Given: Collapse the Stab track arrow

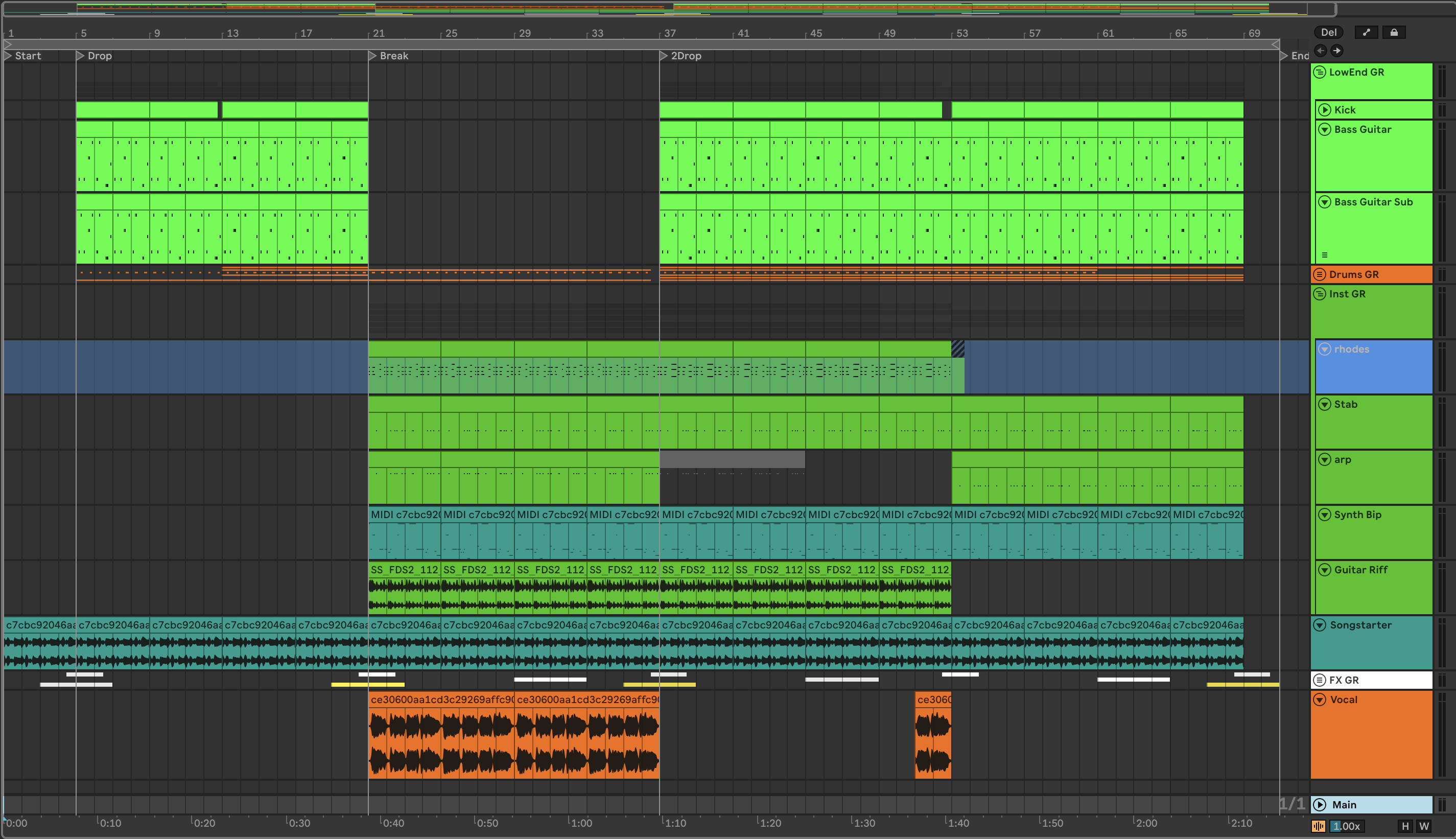Looking at the screenshot, I should point(1325,404).
